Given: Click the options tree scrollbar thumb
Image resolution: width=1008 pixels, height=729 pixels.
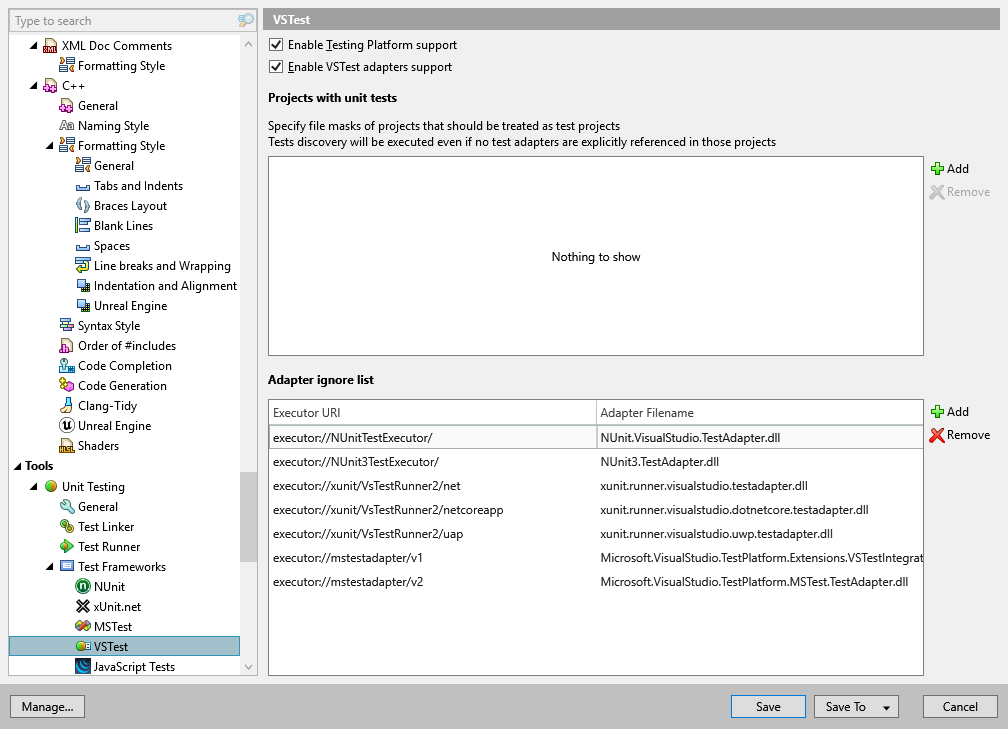Looking at the screenshot, I should [x=248, y=517].
